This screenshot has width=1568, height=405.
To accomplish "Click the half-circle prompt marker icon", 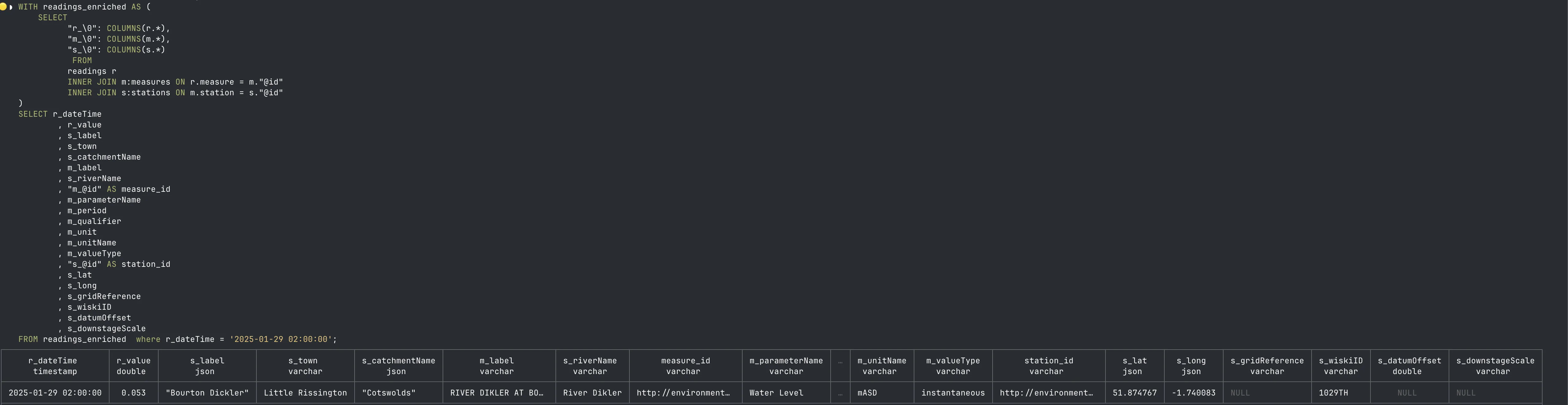I will pos(11,7).
